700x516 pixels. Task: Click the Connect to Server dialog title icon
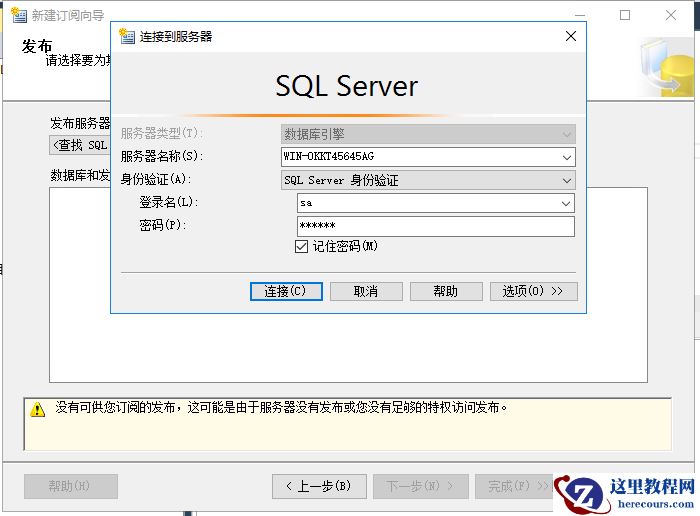(x=127, y=36)
